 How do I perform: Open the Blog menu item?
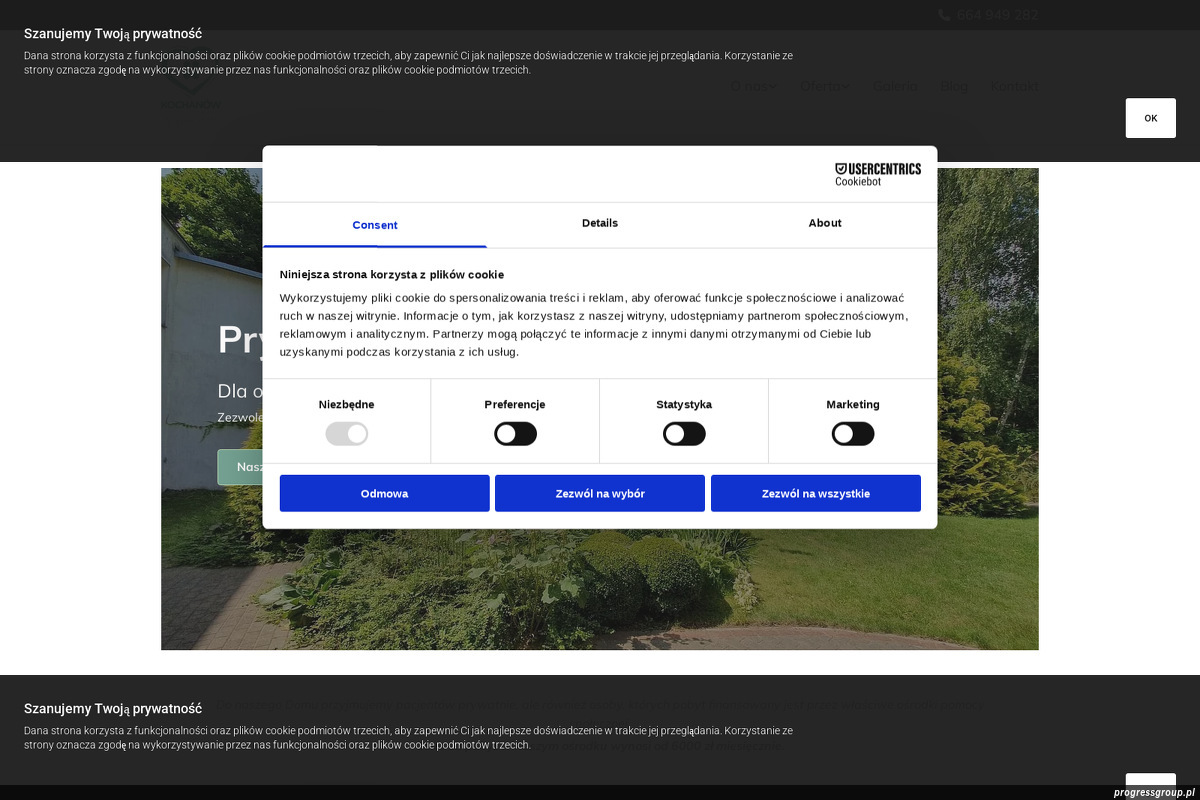pyautogui.click(x=954, y=86)
